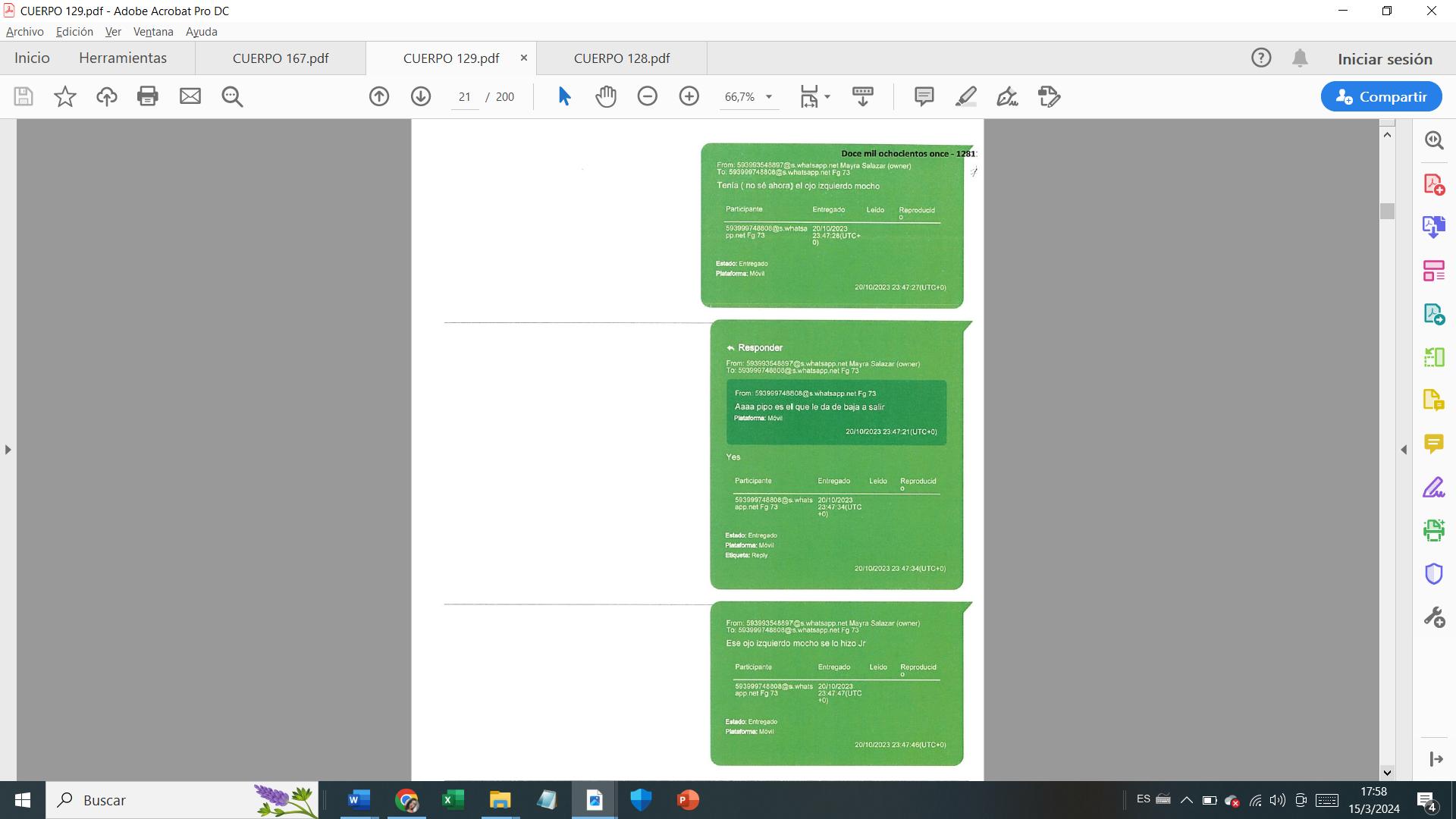Viewport: 1456px width, 819px height.
Task: Add a comment note icon
Action: pos(924,96)
